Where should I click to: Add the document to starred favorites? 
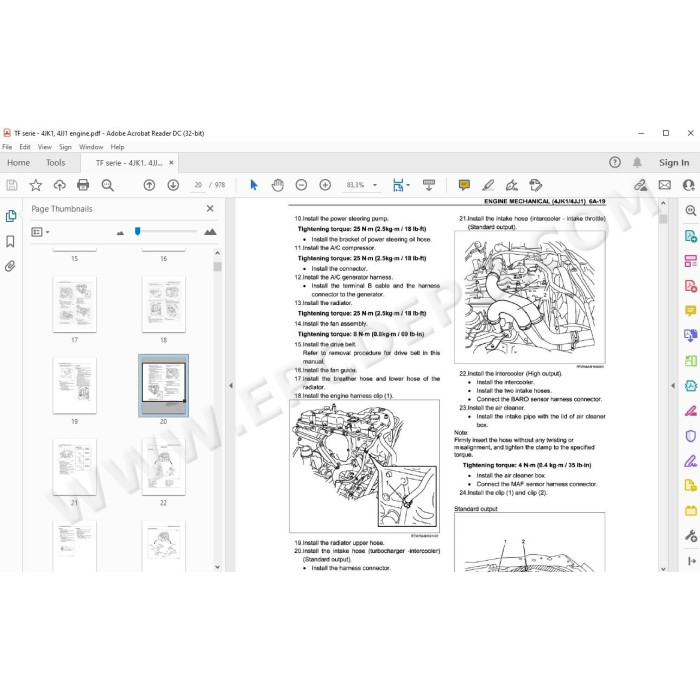(x=36, y=185)
